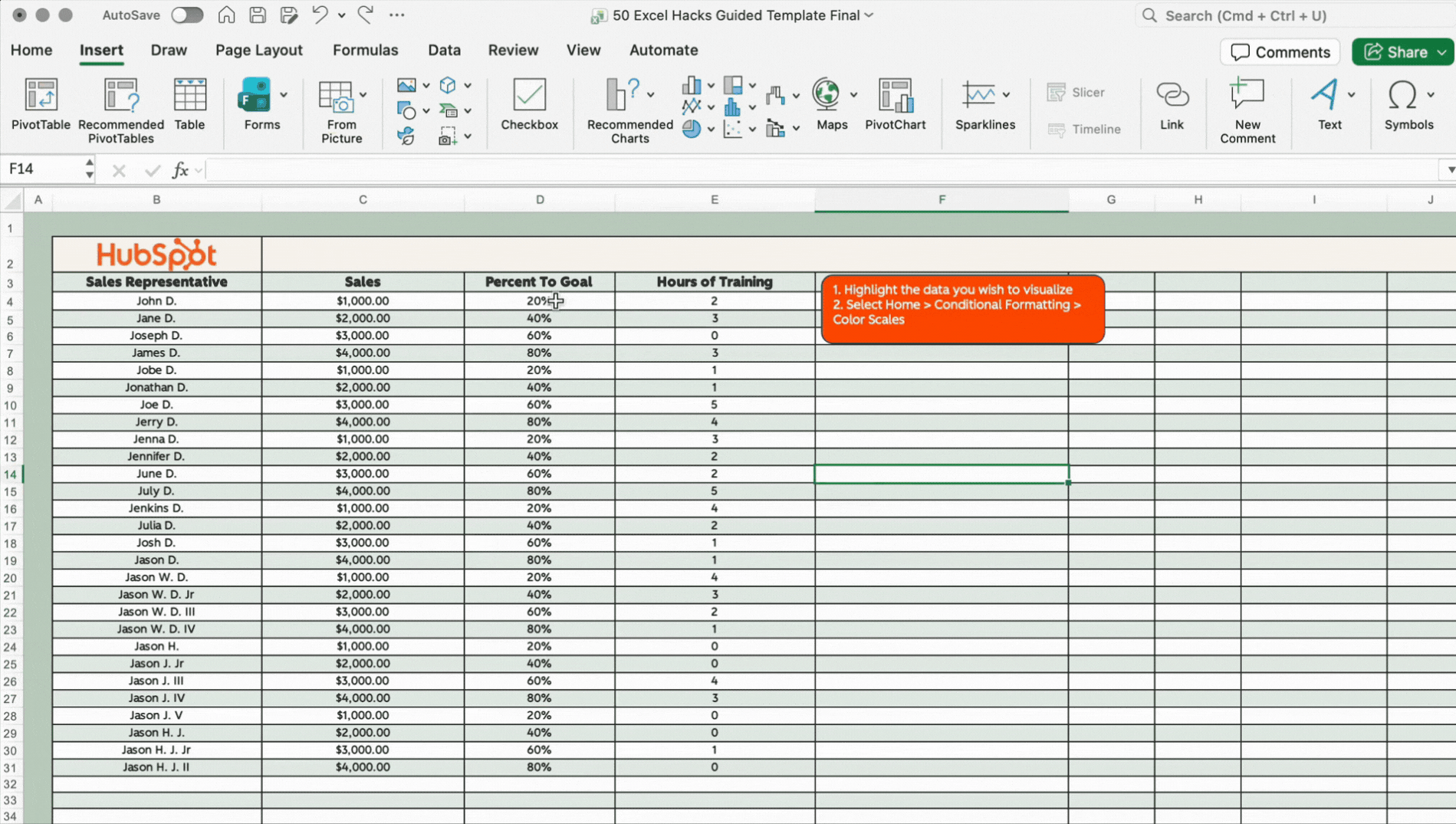This screenshot has width=1456, height=824.
Task: Insert a PivotTable
Action: tap(40, 107)
